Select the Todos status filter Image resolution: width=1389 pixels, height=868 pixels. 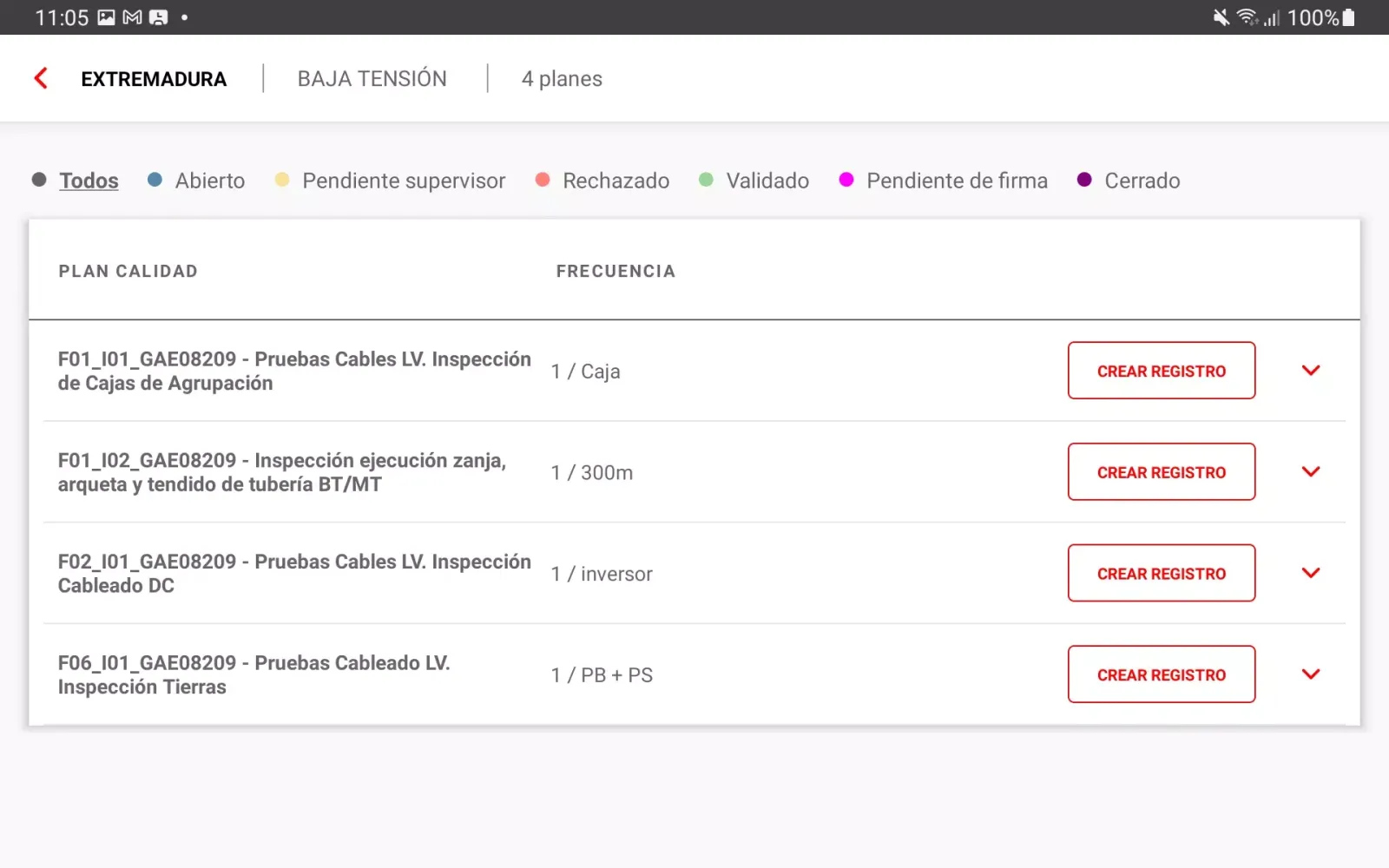pos(89,181)
